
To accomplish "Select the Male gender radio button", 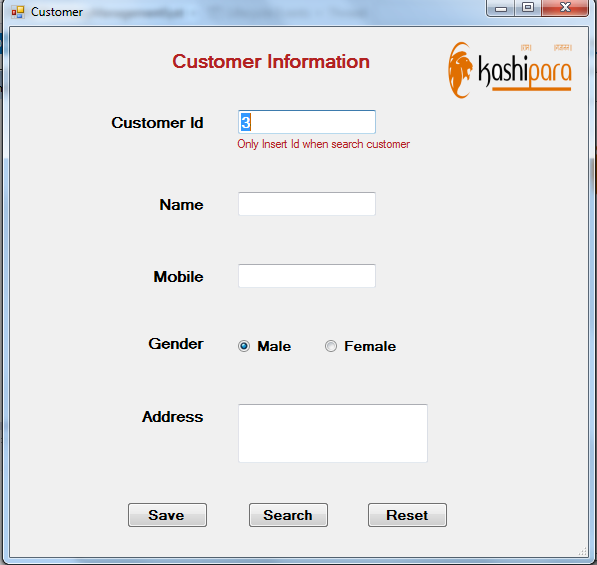I will pyautogui.click(x=244, y=346).
